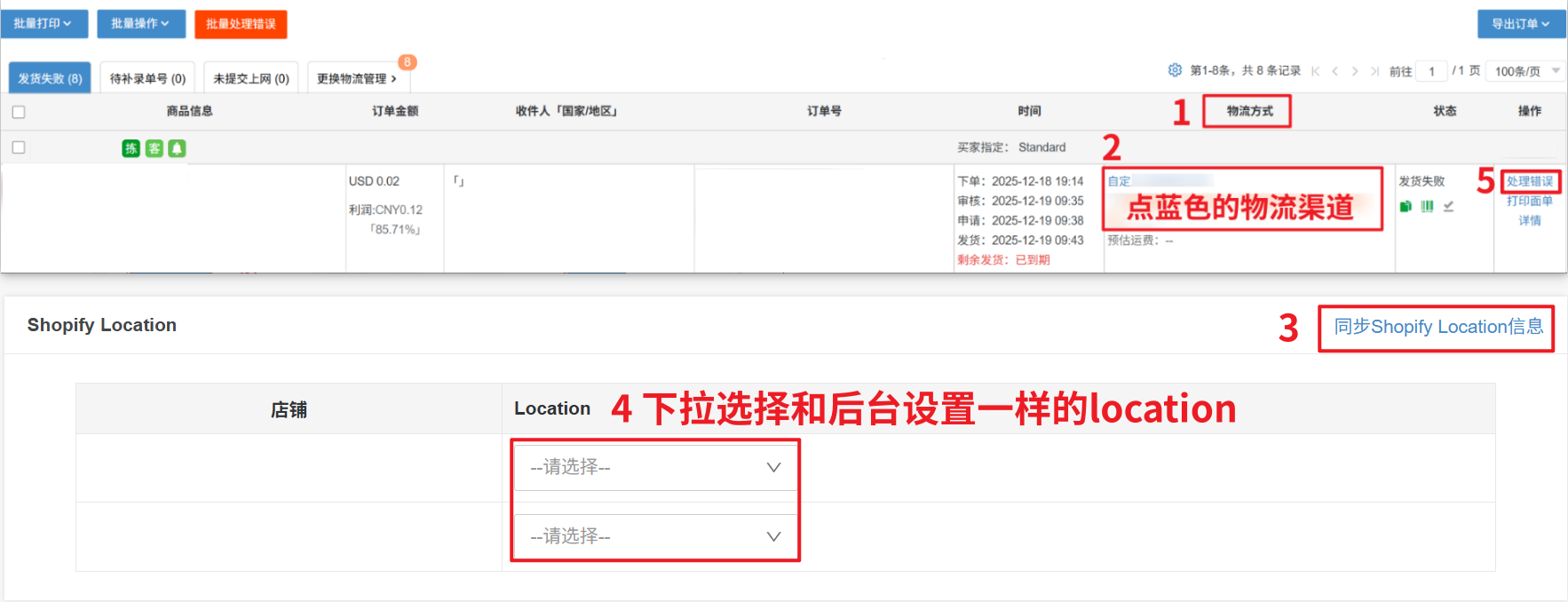
Task: Click the green 拣 picking status icon
Action: 131,148
